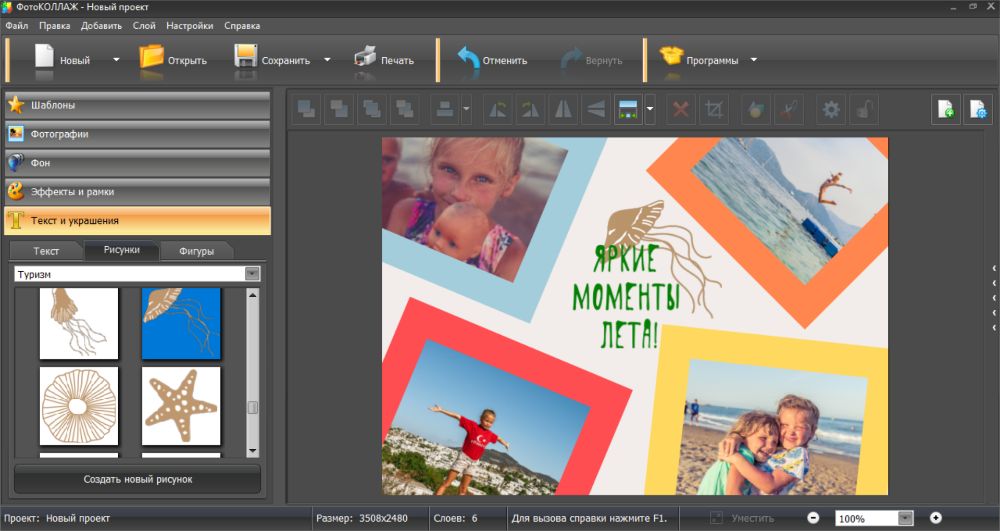Screen dimensions: 1000x531
Task: Open the Слой menu
Action: coord(144,25)
